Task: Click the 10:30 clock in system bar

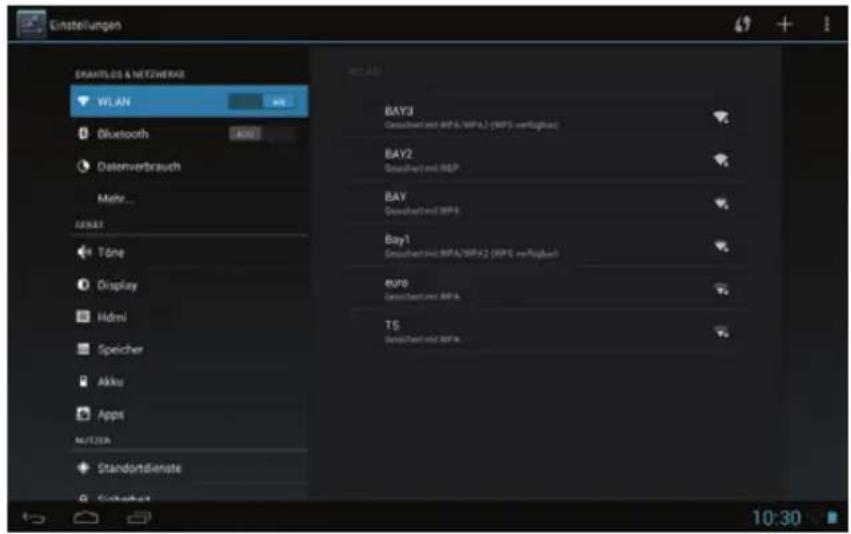Action: pos(776,518)
